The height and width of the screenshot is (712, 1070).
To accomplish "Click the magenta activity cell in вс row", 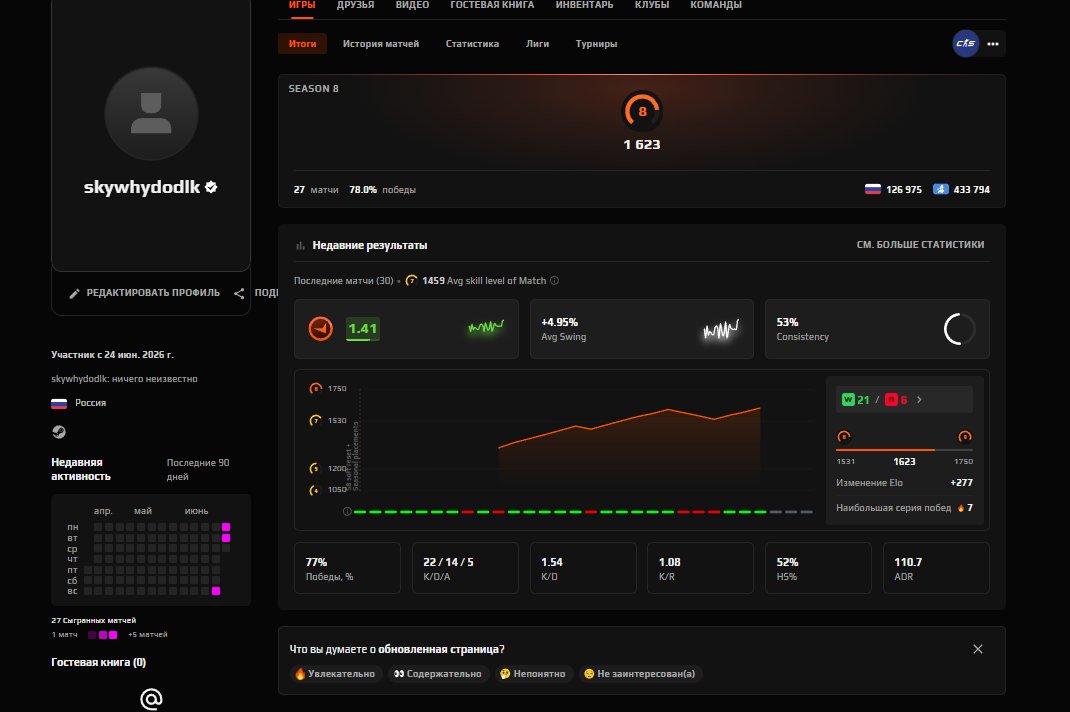I will [x=216, y=591].
